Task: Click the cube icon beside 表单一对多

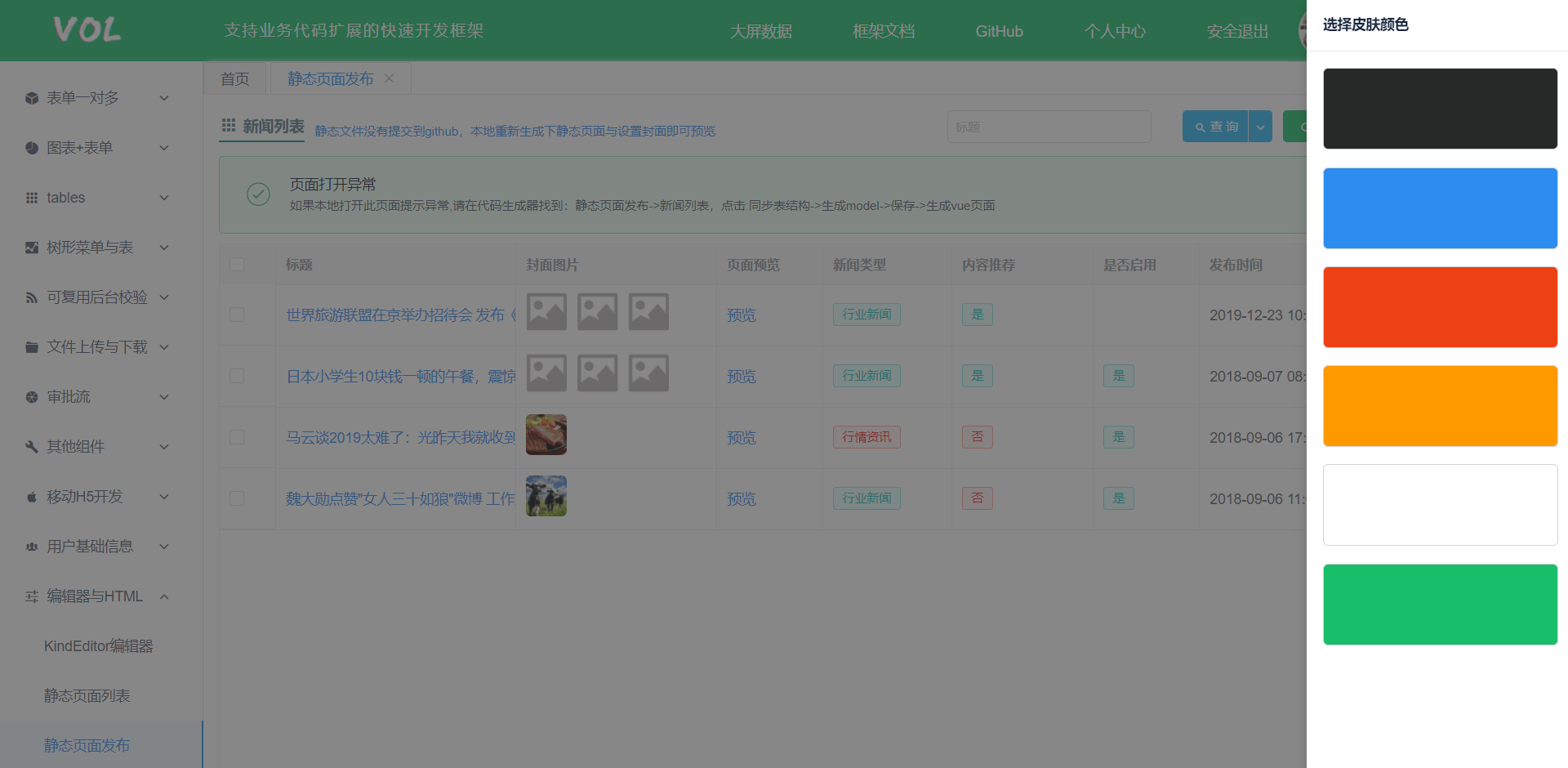Action: [32, 98]
